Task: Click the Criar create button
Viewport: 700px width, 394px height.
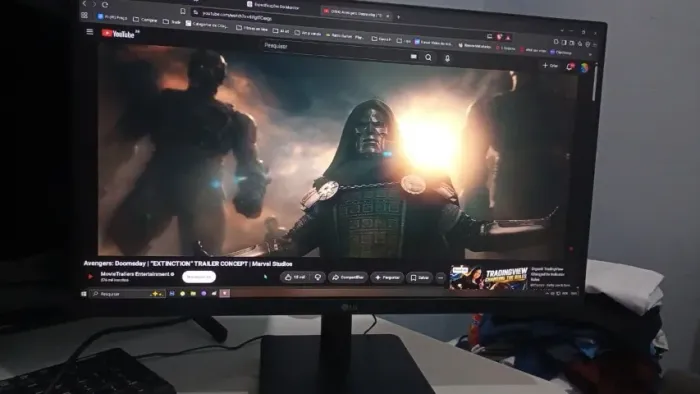Action: click(550, 66)
